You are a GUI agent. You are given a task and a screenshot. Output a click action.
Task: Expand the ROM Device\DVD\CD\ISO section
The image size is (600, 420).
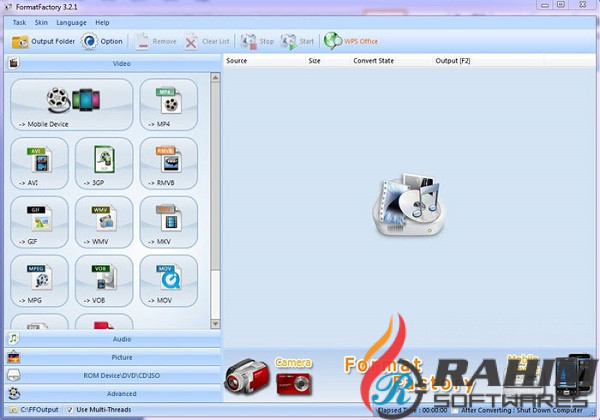113,375
